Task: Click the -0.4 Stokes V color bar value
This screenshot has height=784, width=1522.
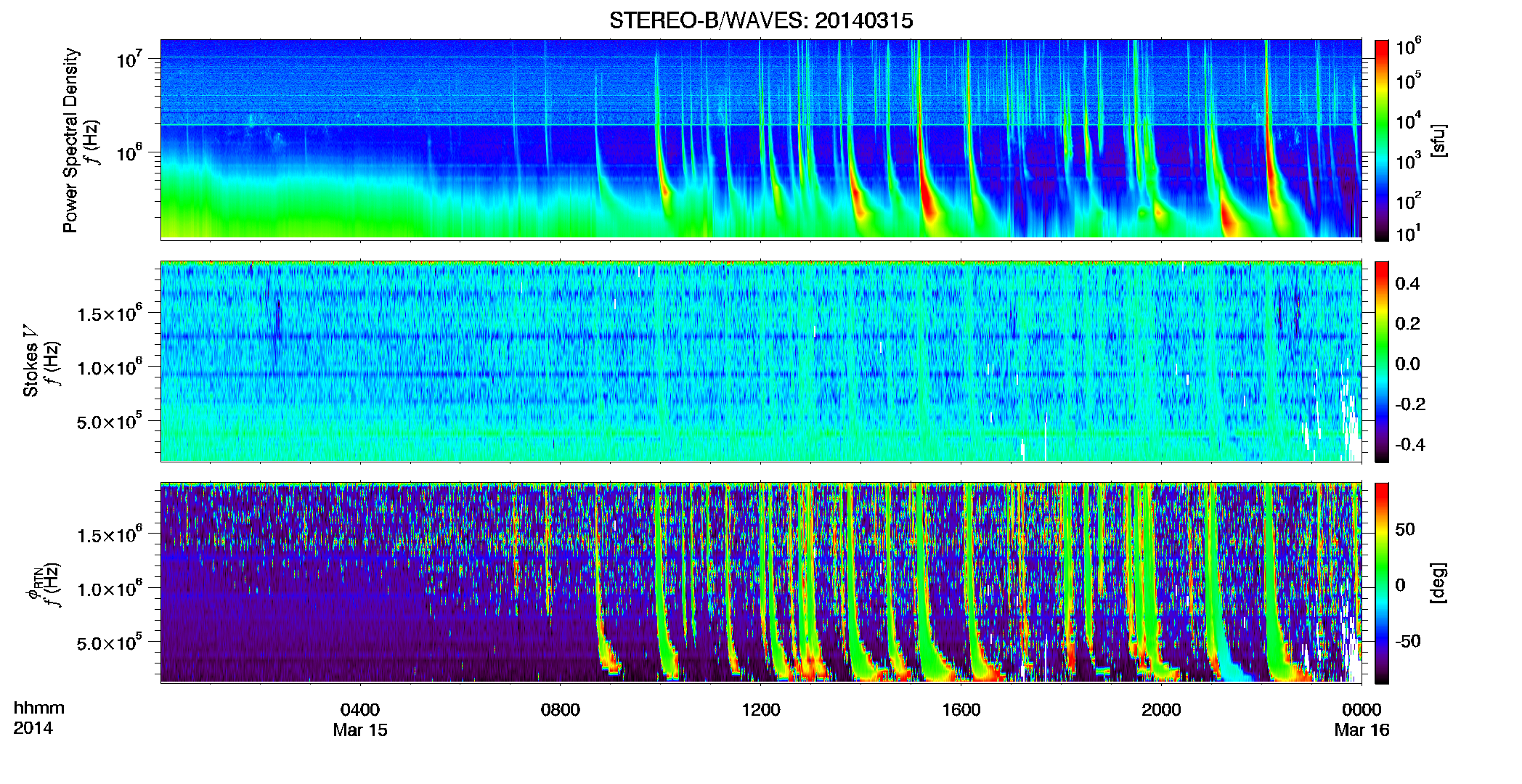Action: point(1410,444)
